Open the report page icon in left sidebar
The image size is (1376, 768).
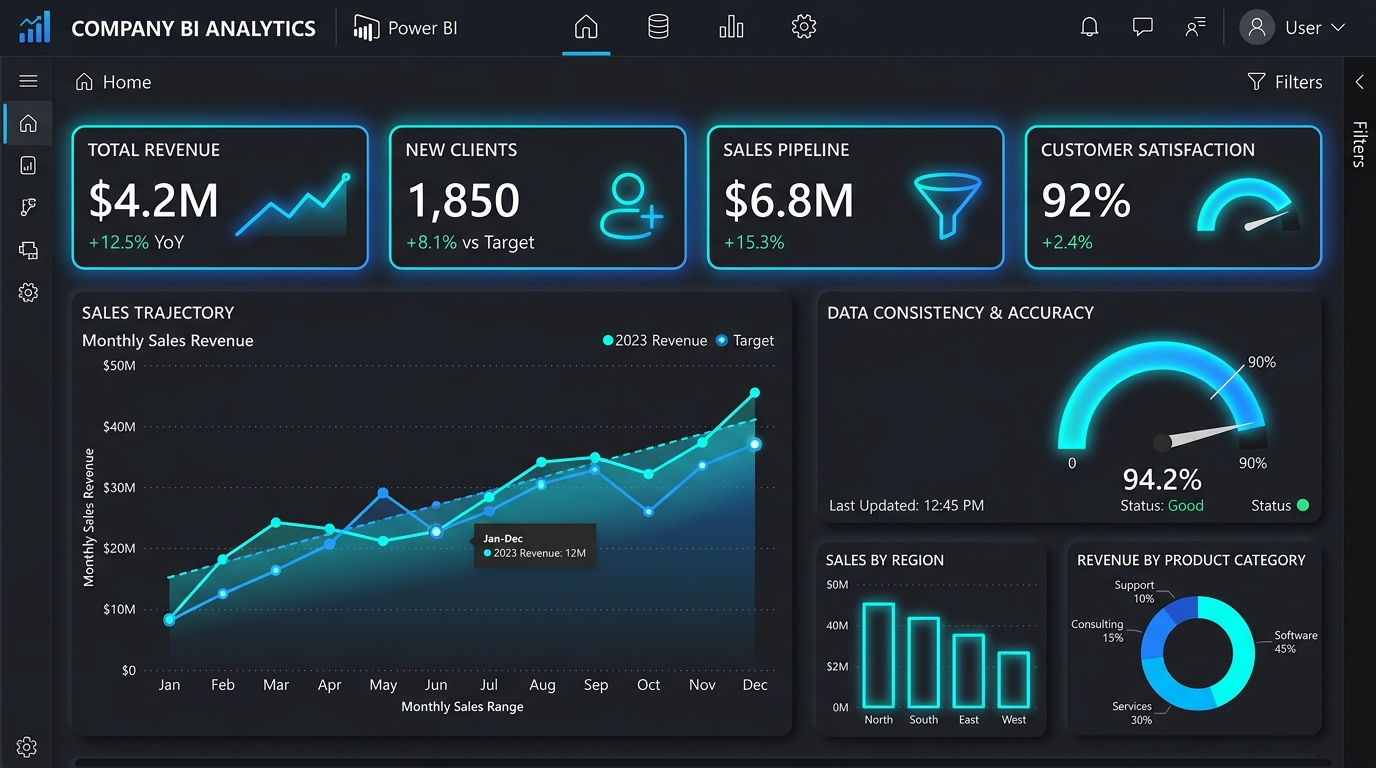click(28, 165)
